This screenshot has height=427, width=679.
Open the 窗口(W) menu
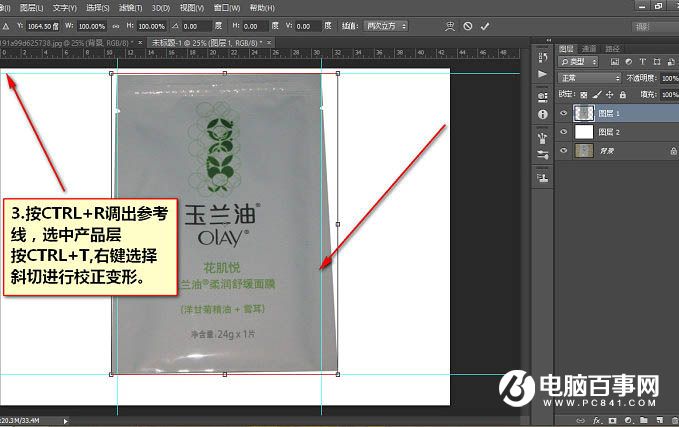click(x=227, y=8)
